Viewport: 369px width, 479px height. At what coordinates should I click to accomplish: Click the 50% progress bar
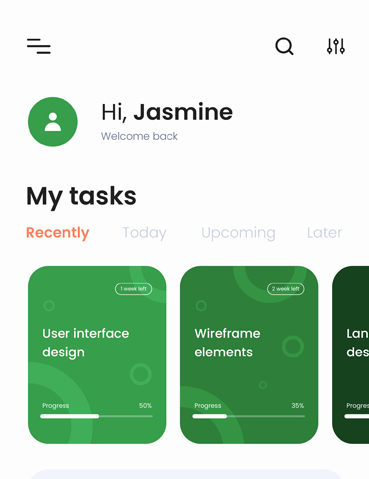[96, 416]
